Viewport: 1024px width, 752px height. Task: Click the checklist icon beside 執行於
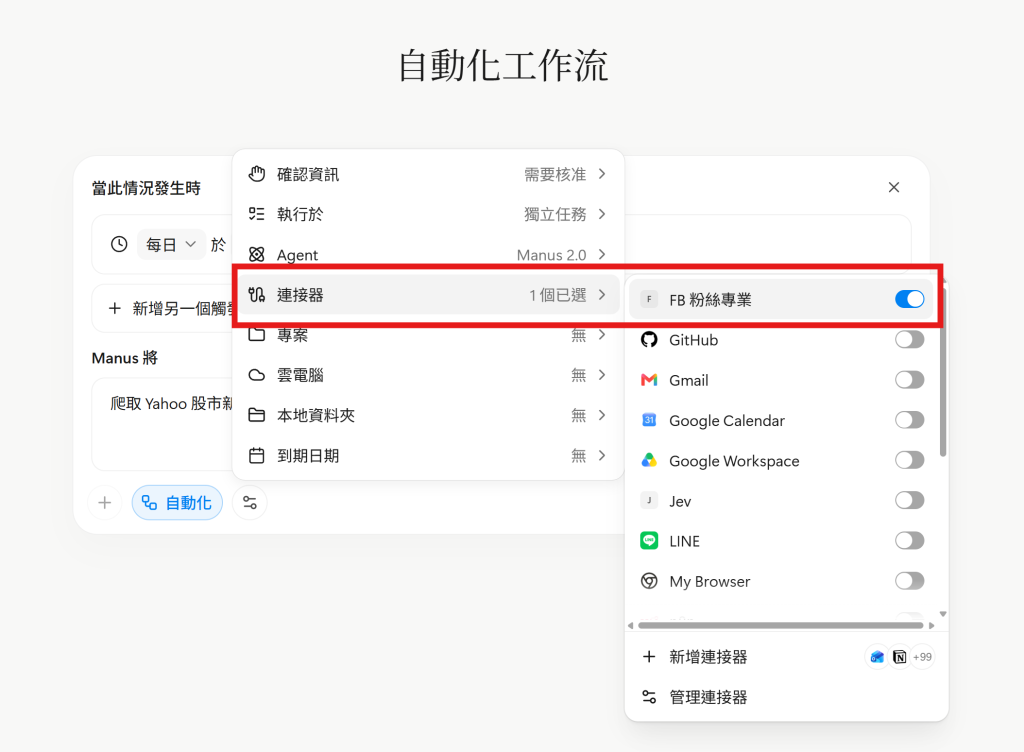(257, 214)
